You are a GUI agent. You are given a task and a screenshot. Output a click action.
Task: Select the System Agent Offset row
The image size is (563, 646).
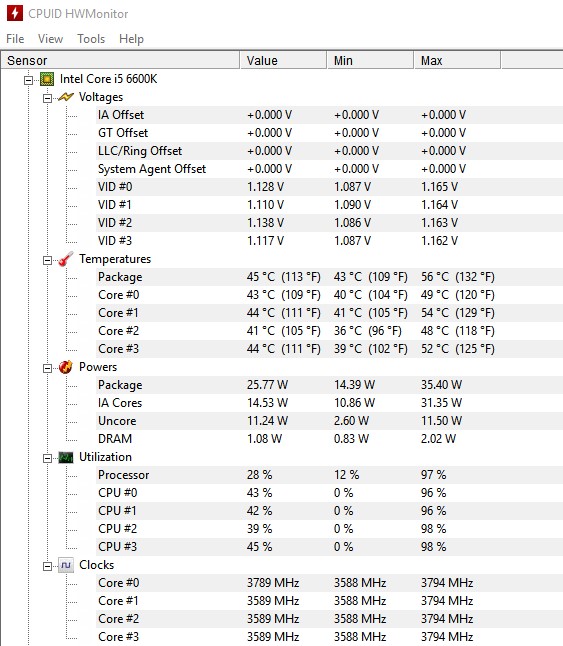click(329, 169)
